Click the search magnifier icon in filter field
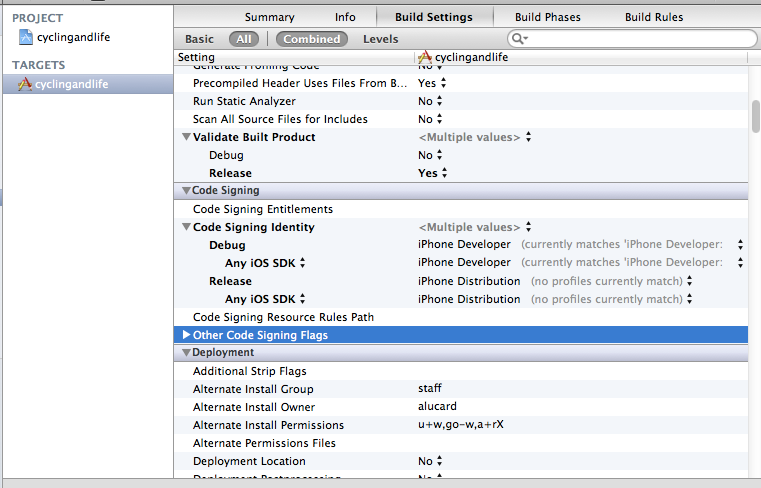The width and height of the screenshot is (761, 488). tap(518, 39)
